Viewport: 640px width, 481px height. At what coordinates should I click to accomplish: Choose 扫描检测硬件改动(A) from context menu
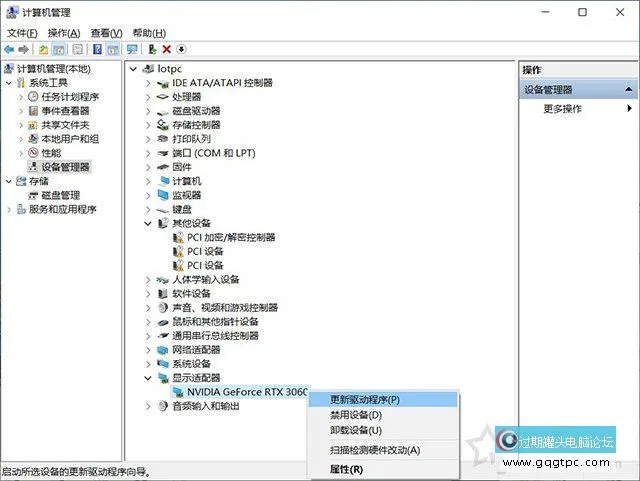coord(383,450)
